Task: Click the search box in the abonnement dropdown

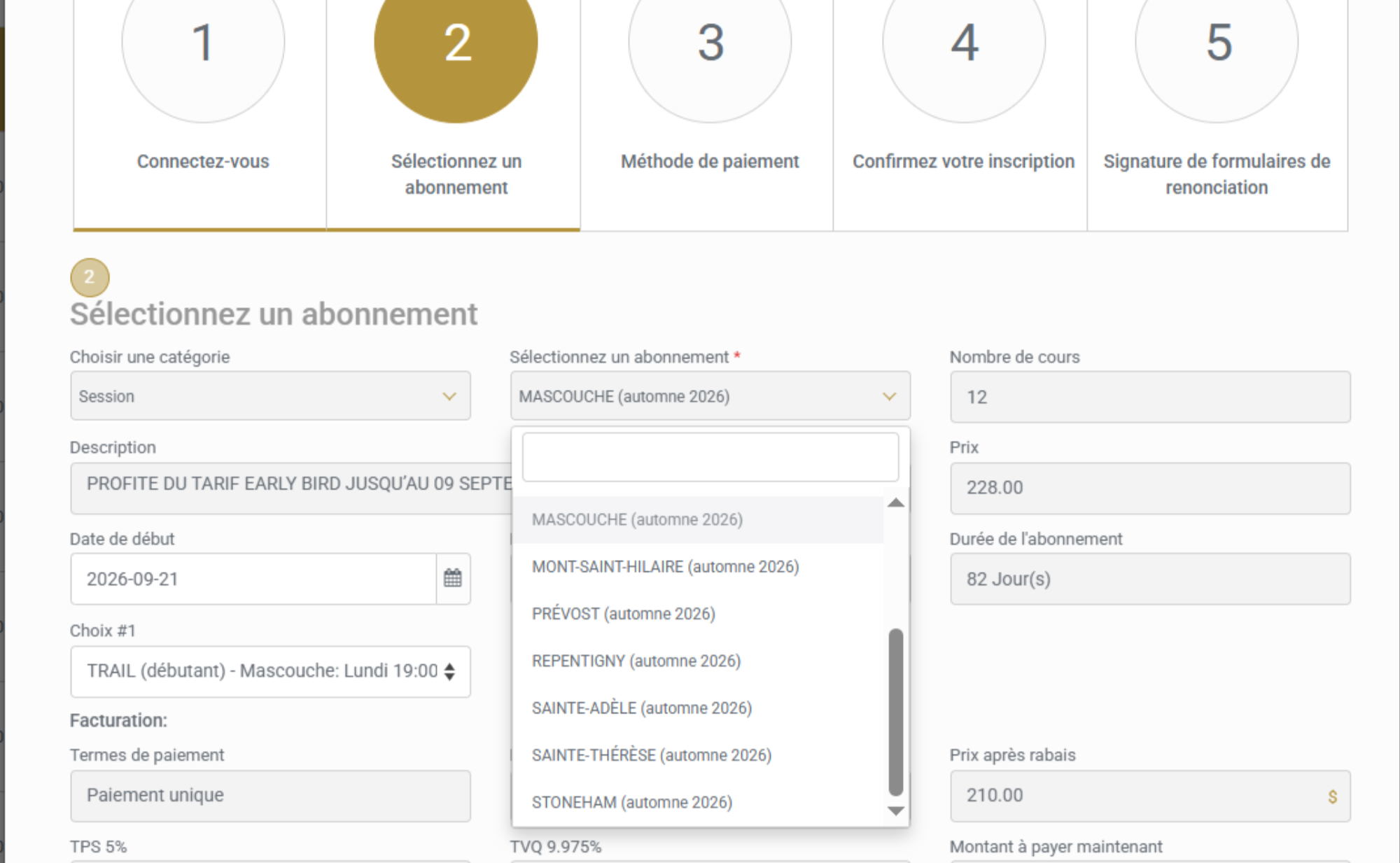Action: point(710,457)
